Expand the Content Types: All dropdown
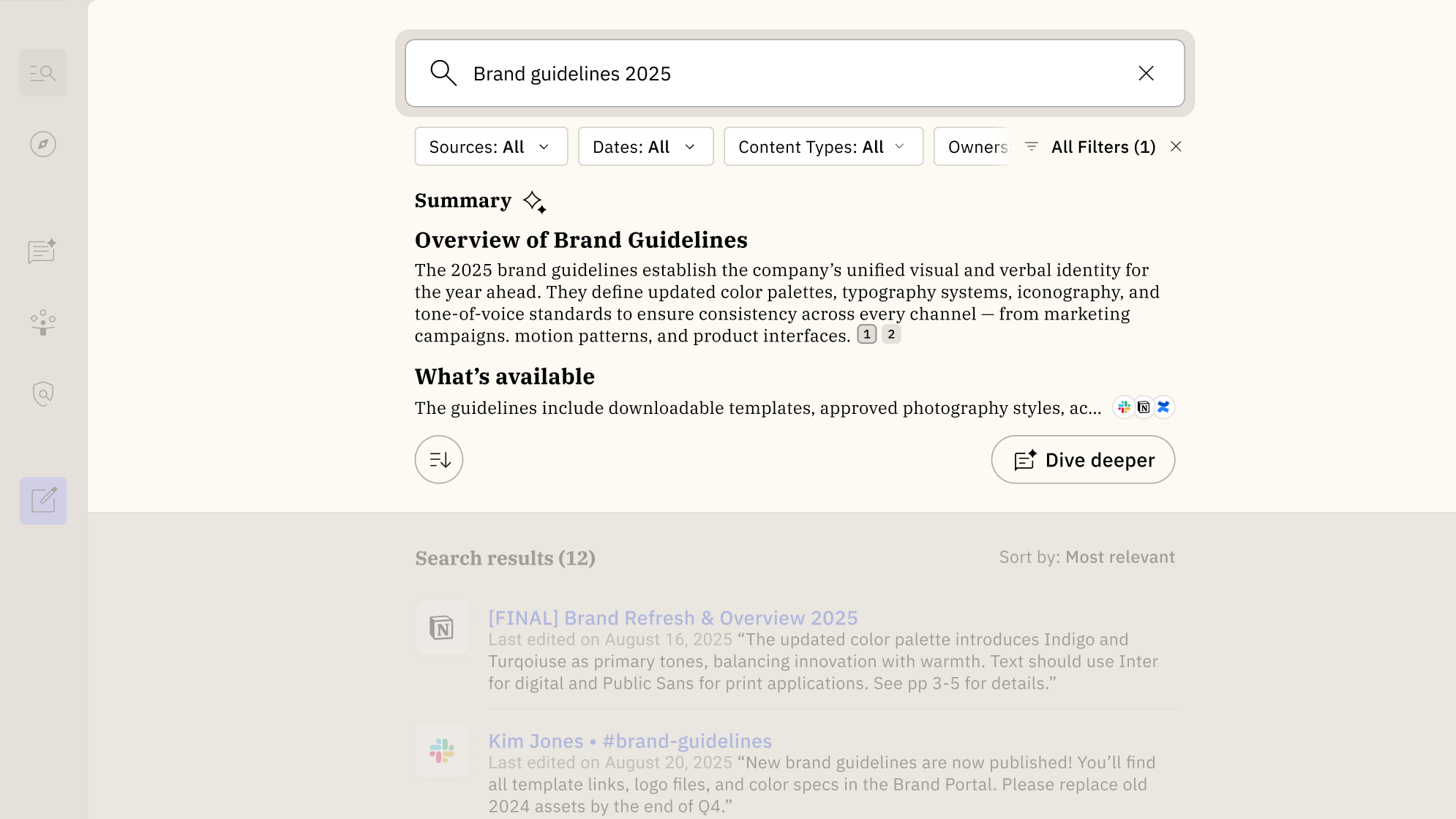This screenshot has height=819, width=1456. coord(823,147)
